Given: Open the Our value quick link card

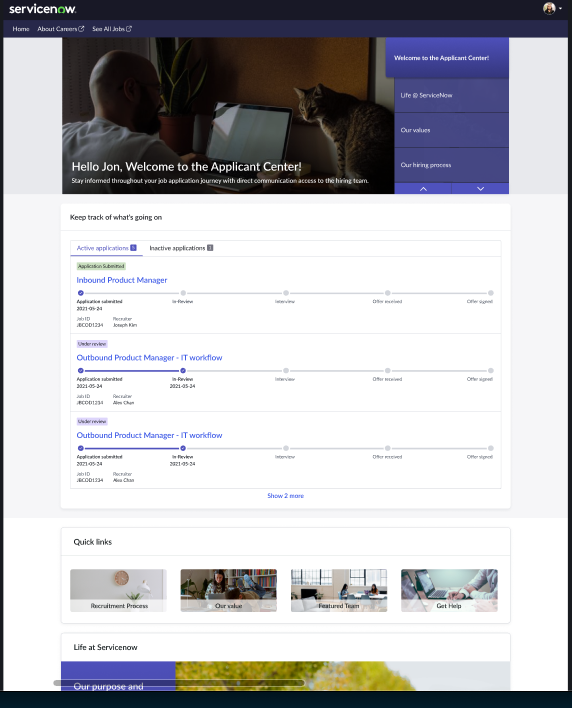Looking at the screenshot, I should pyautogui.click(x=229, y=591).
